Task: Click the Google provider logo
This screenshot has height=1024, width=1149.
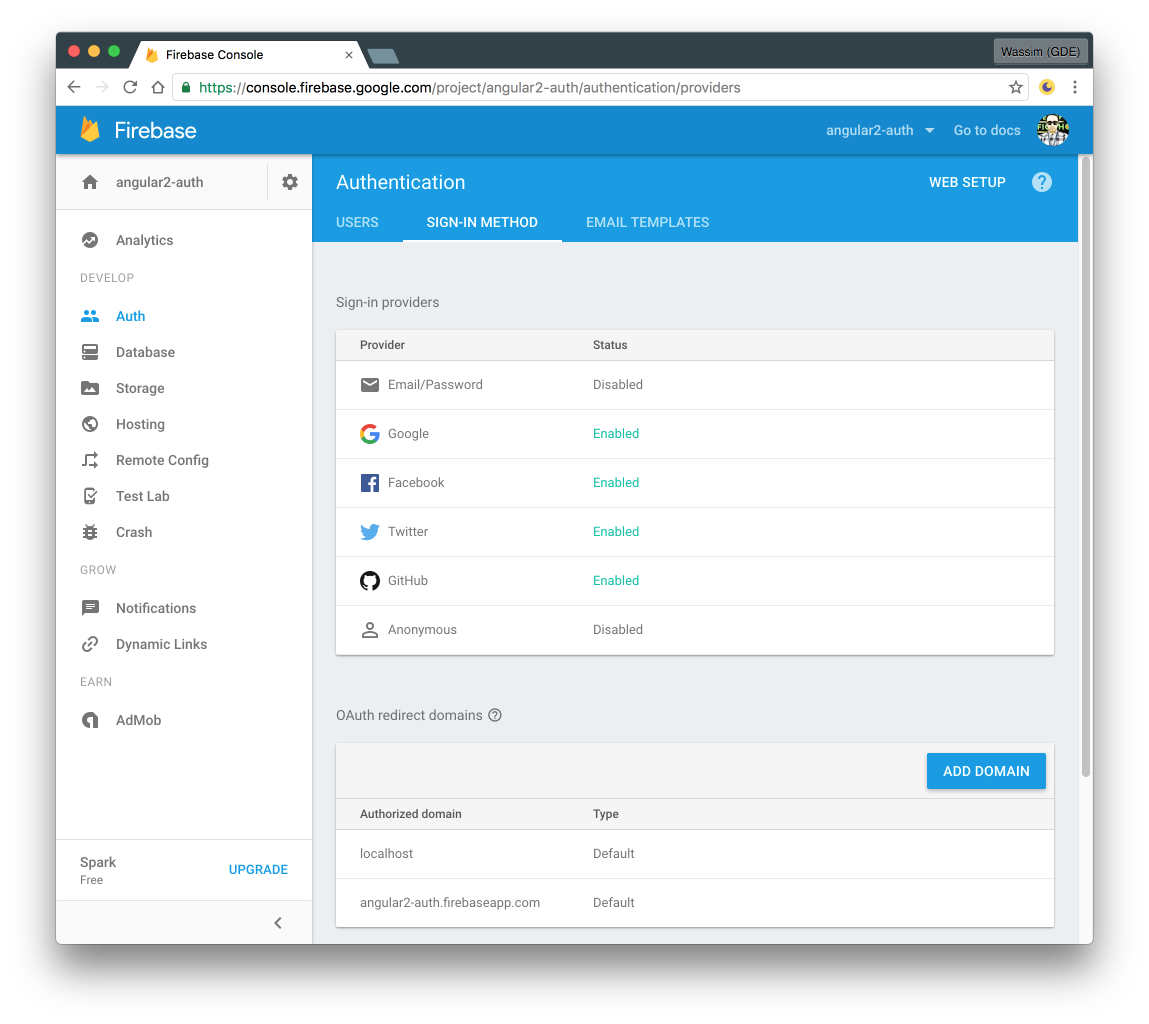Action: tap(370, 433)
